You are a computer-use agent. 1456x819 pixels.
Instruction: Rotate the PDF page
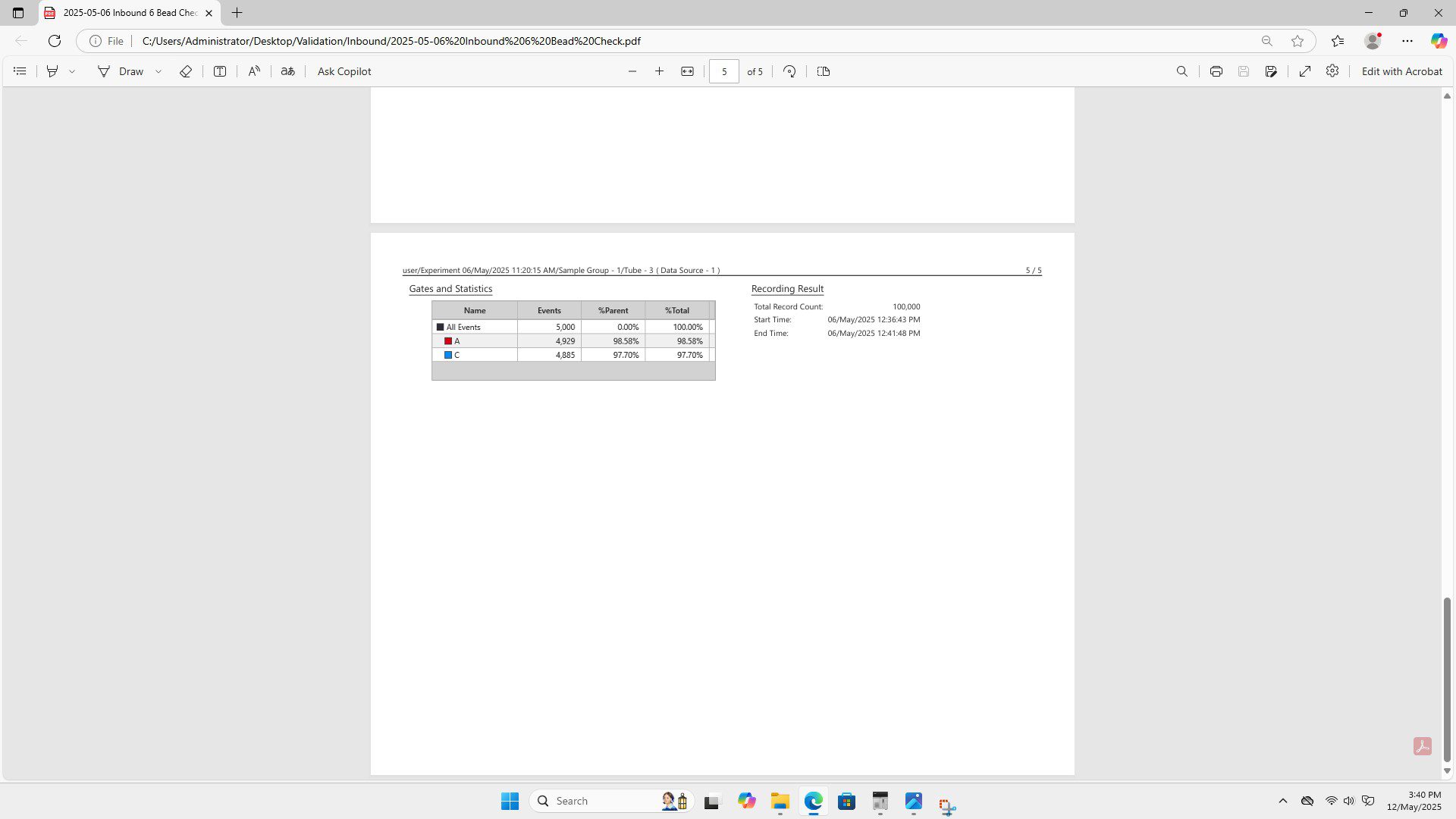coord(789,71)
